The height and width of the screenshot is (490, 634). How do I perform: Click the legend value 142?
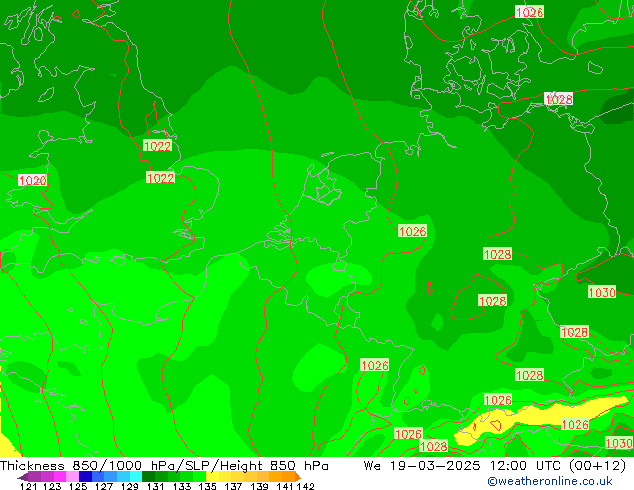[306, 486]
